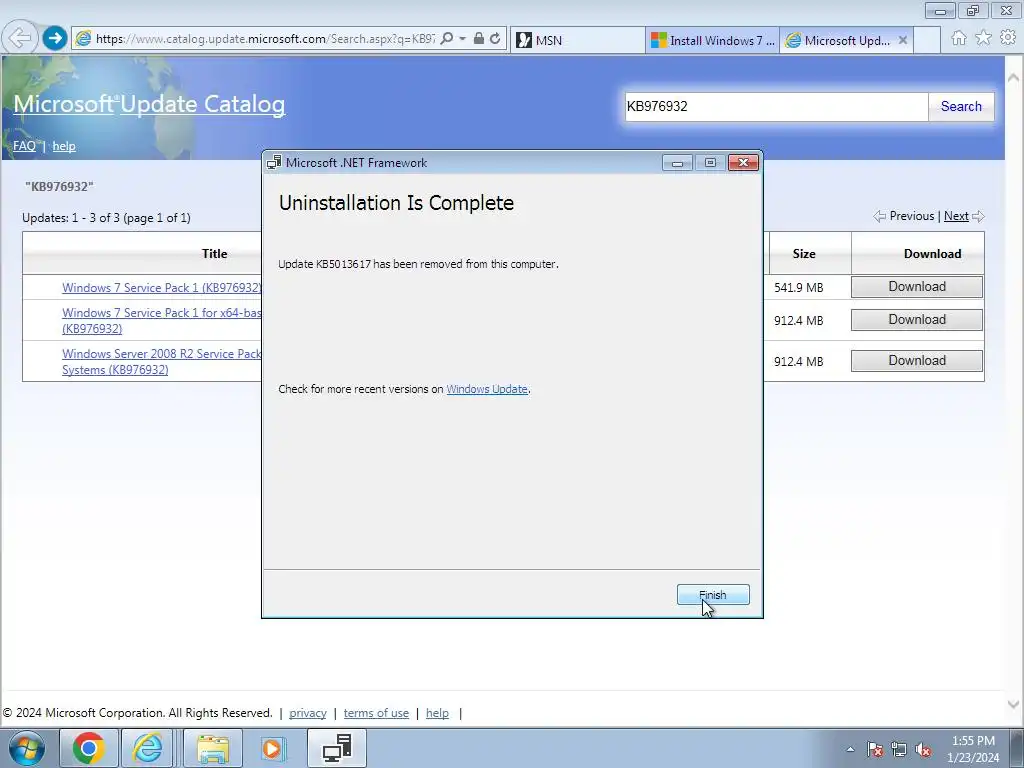Click the .NET Framework installer taskbar icon
Screen dimensions: 1024x768
click(337, 748)
